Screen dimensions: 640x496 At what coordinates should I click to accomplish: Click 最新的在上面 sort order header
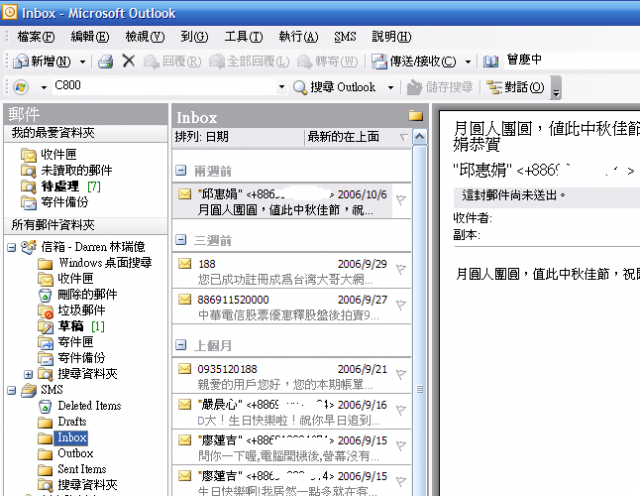pos(357,137)
